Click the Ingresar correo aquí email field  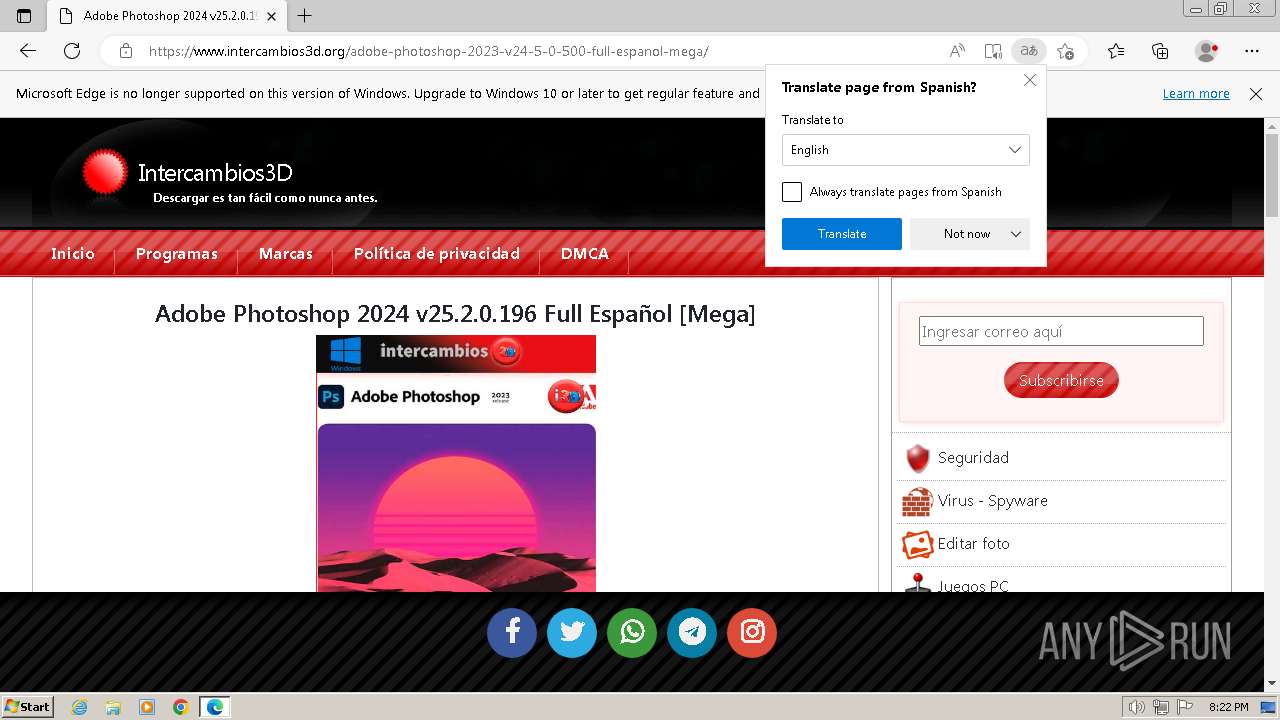(1061, 332)
